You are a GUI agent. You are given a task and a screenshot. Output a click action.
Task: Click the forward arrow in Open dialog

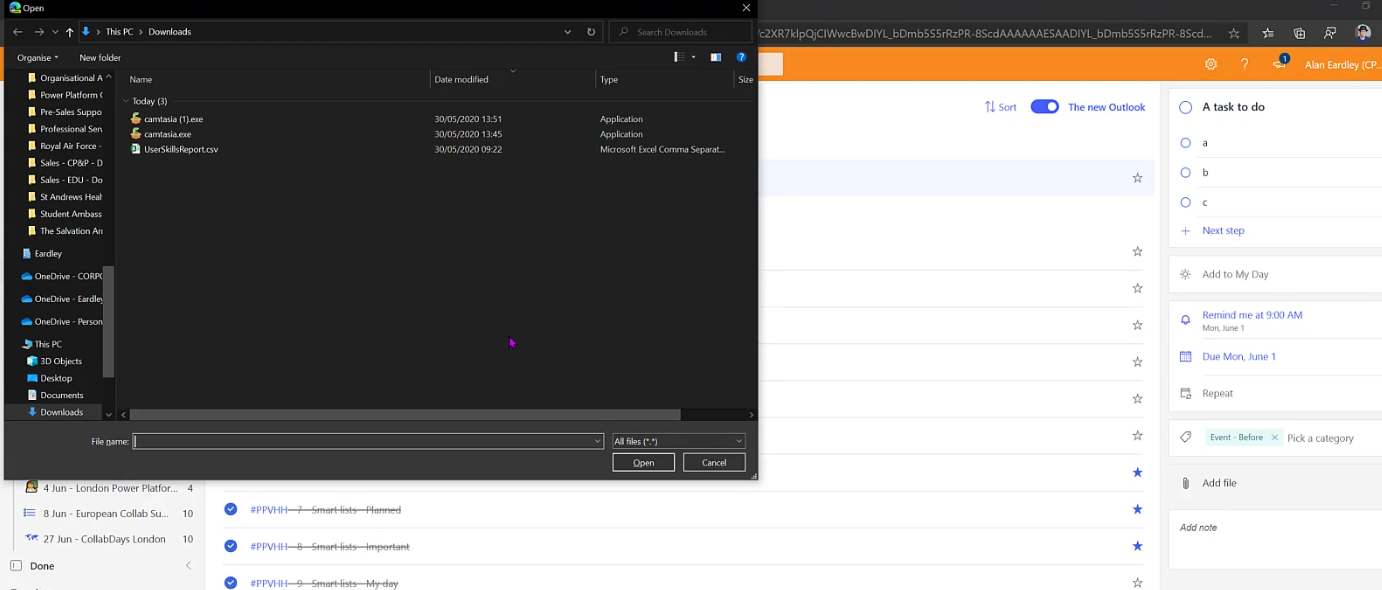[x=39, y=32]
